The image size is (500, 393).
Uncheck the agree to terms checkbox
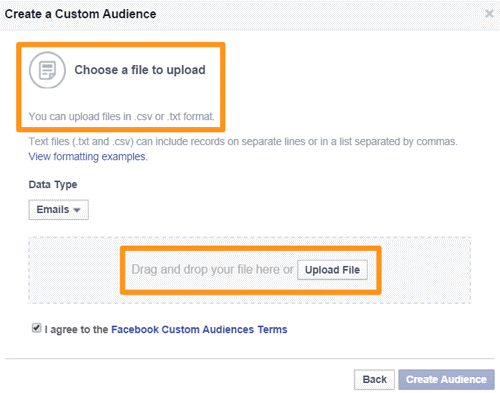[36, 328]
